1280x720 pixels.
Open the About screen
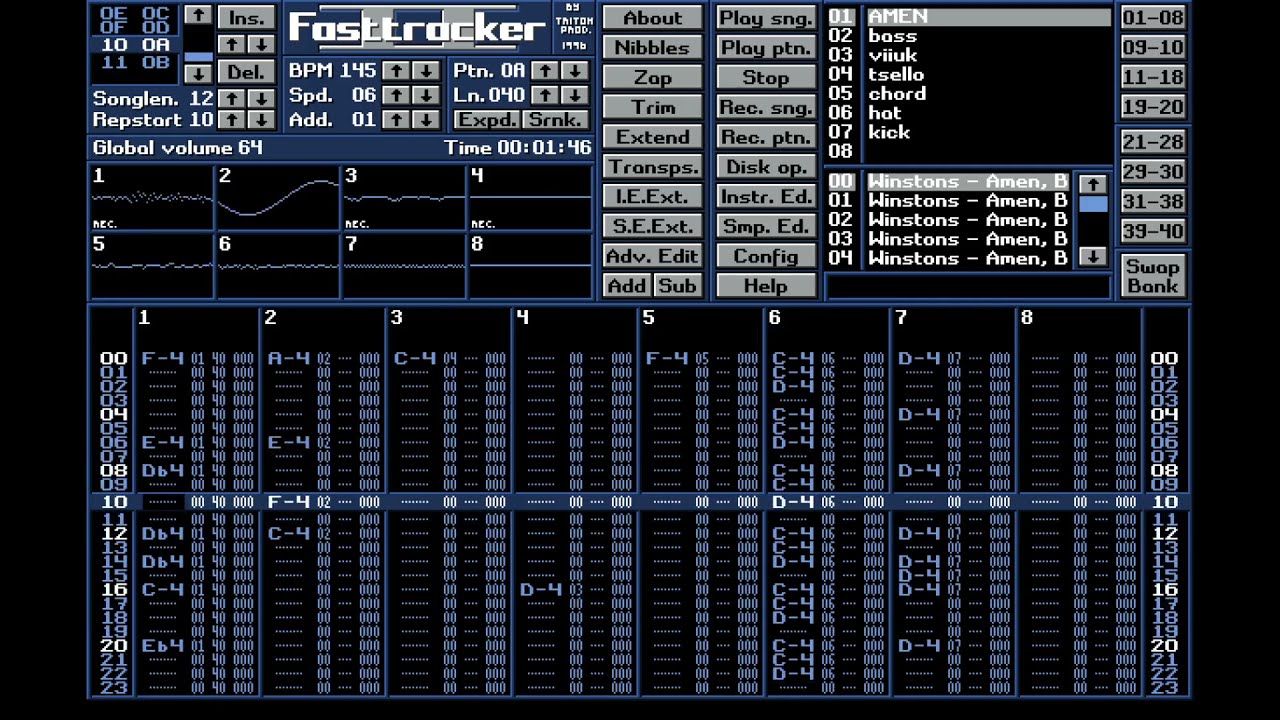click(x=652, y=18)
